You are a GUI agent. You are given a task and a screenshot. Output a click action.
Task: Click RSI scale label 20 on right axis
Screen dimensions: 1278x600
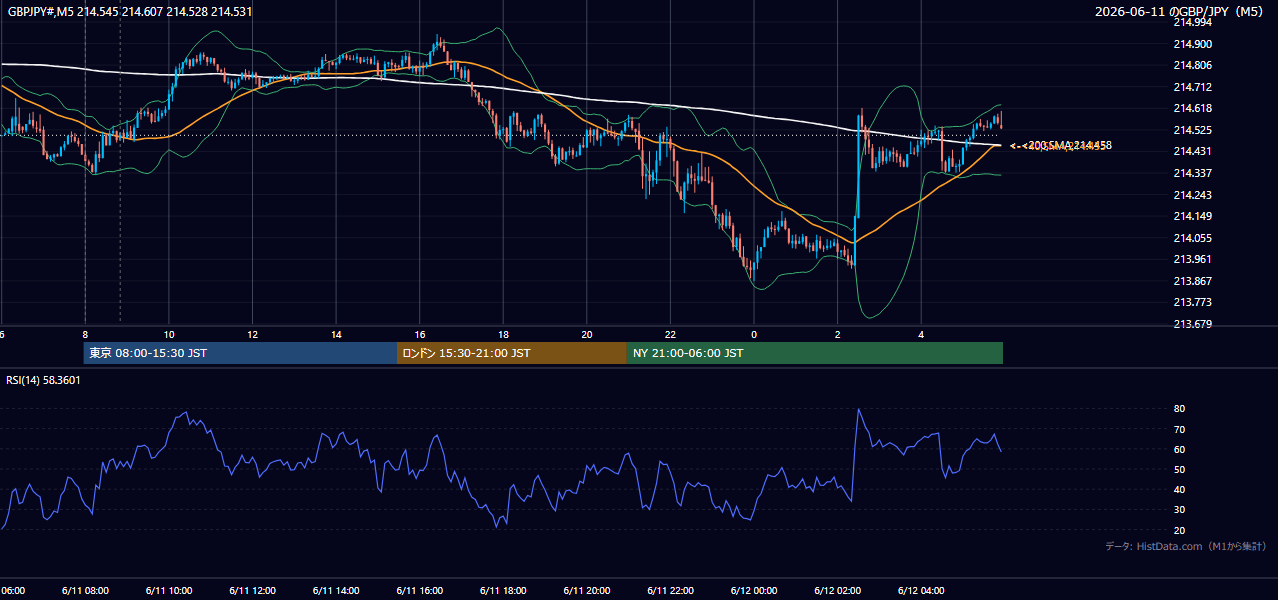click(x=1179, y=530)
